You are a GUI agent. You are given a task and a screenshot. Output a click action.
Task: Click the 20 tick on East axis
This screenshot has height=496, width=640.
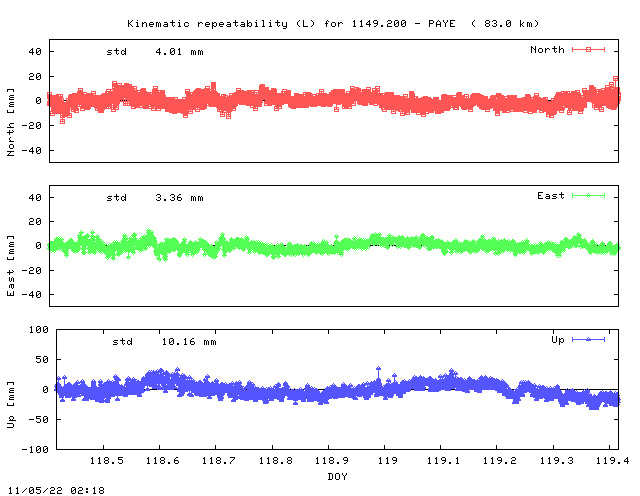pos(35,222)
